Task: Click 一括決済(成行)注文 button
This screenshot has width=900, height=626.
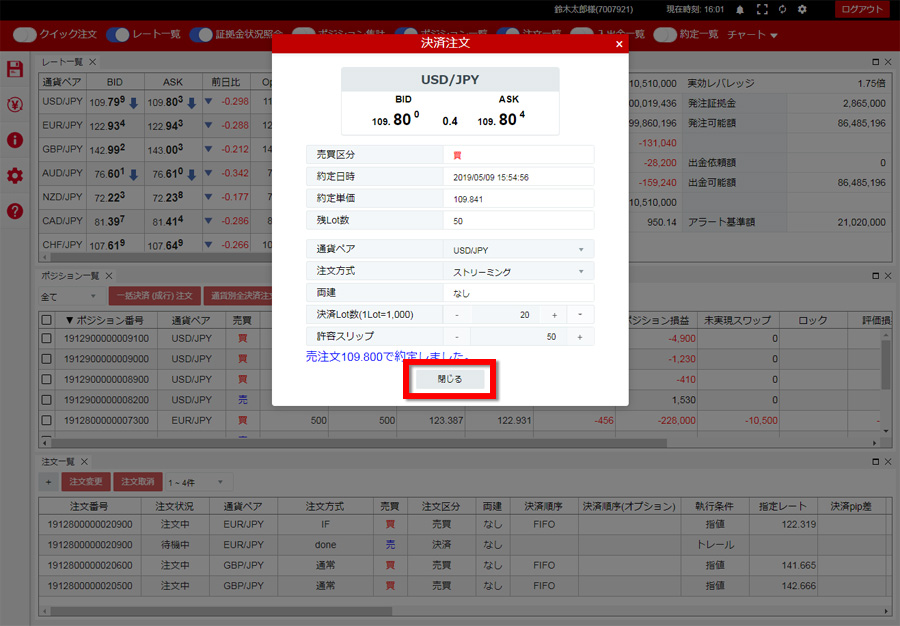Action: click(154, 296)
